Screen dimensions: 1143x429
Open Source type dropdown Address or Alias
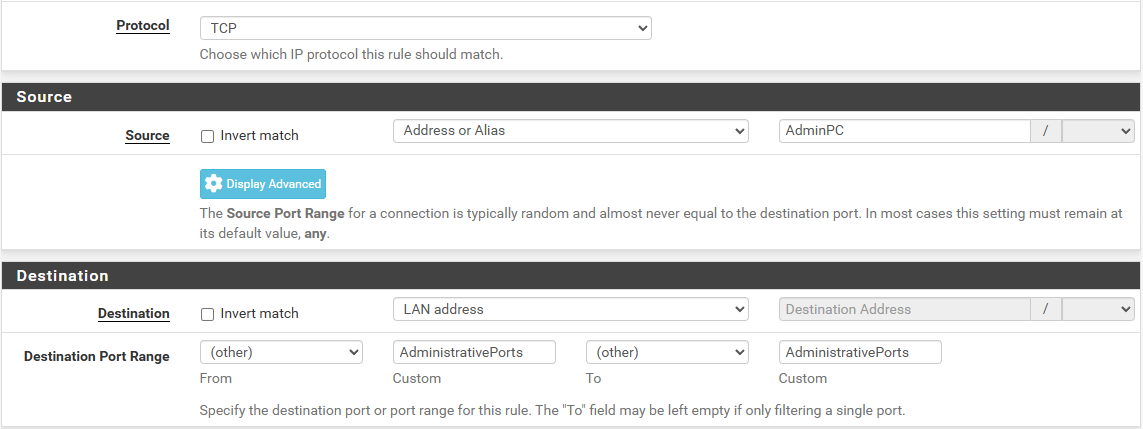[x=571, y=131]
